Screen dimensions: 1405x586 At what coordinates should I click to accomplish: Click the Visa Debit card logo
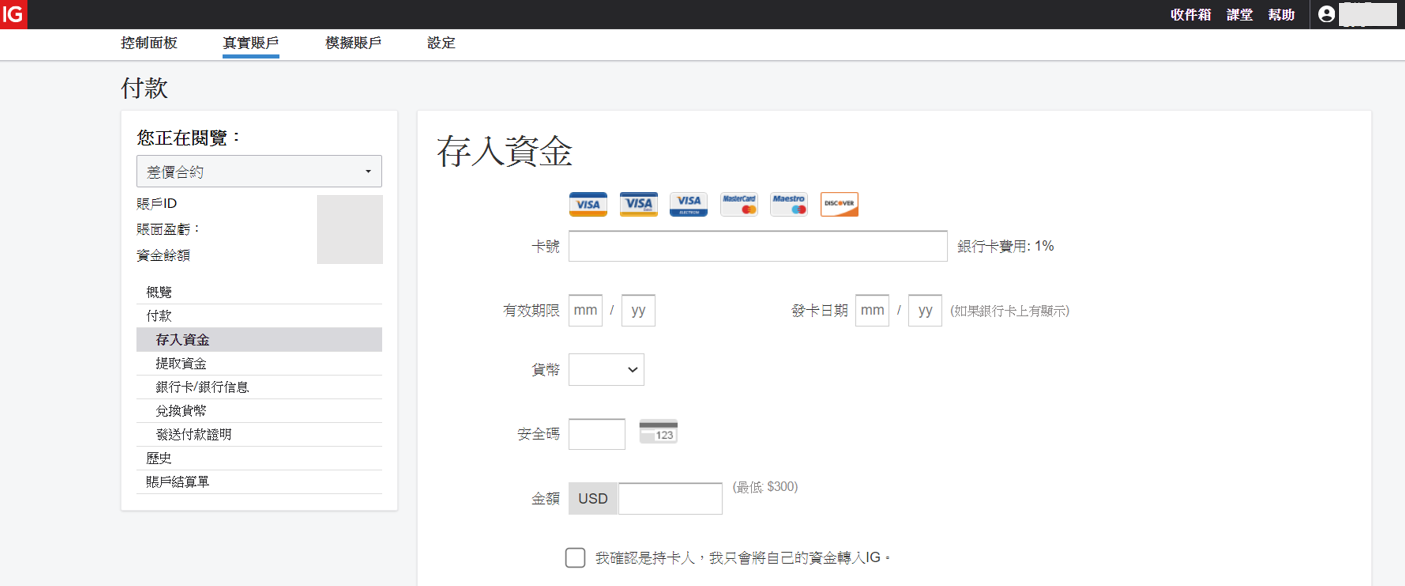638,204
